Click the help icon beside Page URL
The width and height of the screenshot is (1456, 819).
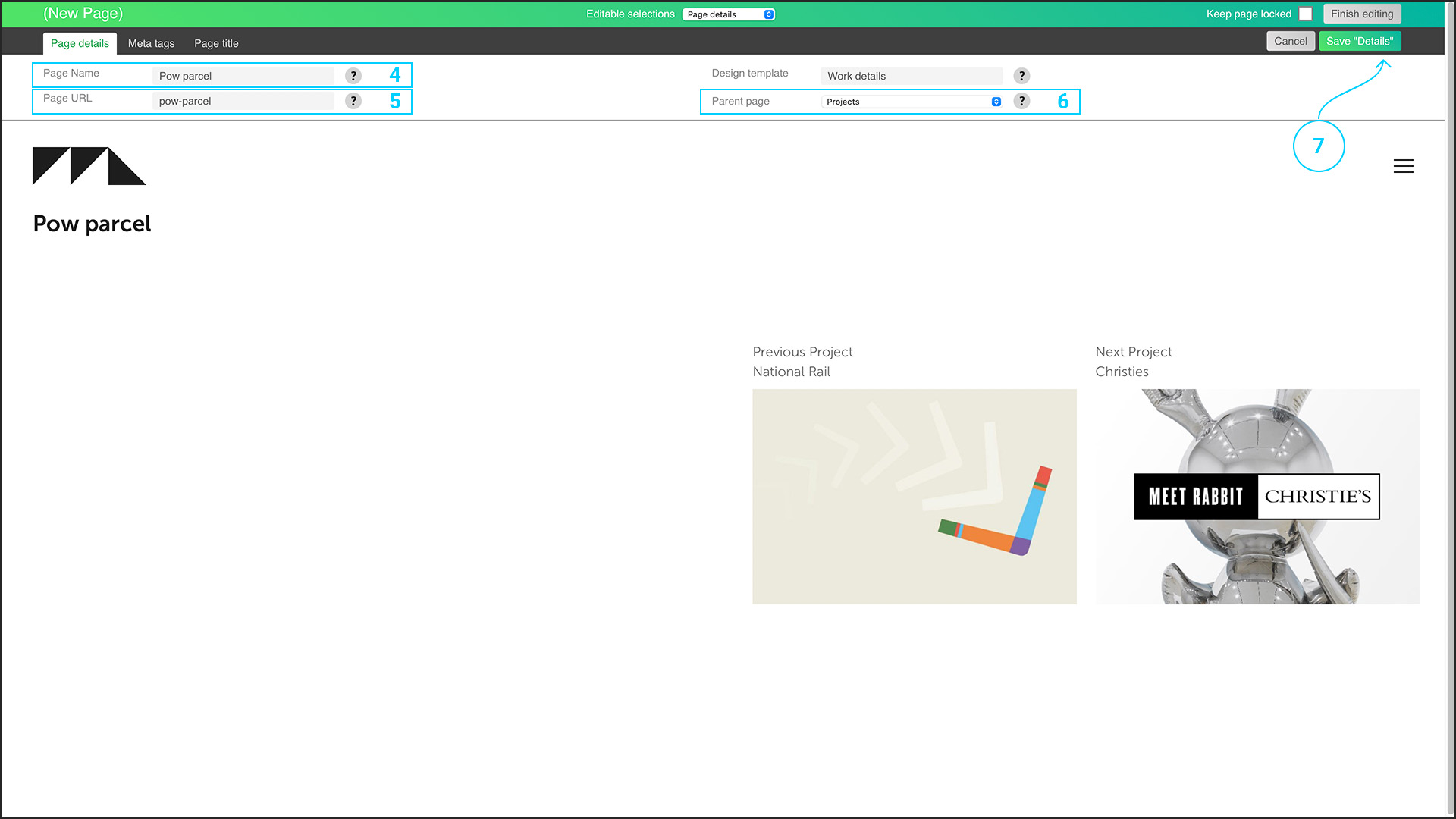[353, 101]
